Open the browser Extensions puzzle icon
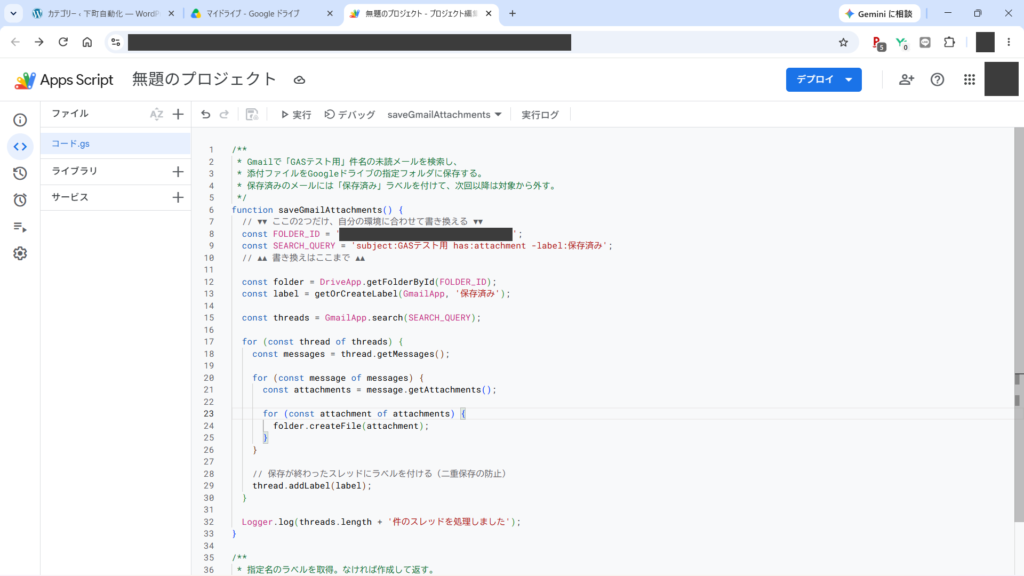Screen dimensions: 1024x576 pos(950,42)
